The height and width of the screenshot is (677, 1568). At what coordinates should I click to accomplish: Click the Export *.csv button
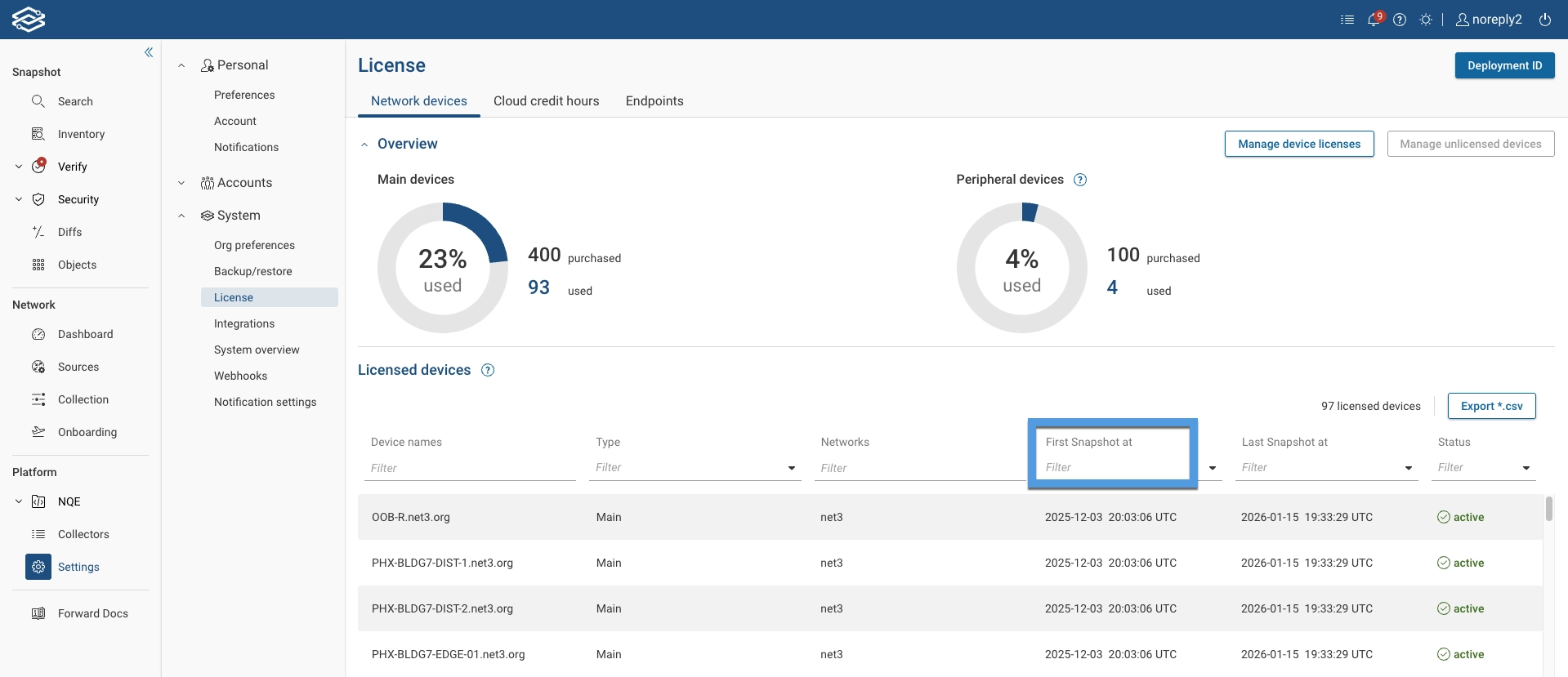tap(1491, 406)
